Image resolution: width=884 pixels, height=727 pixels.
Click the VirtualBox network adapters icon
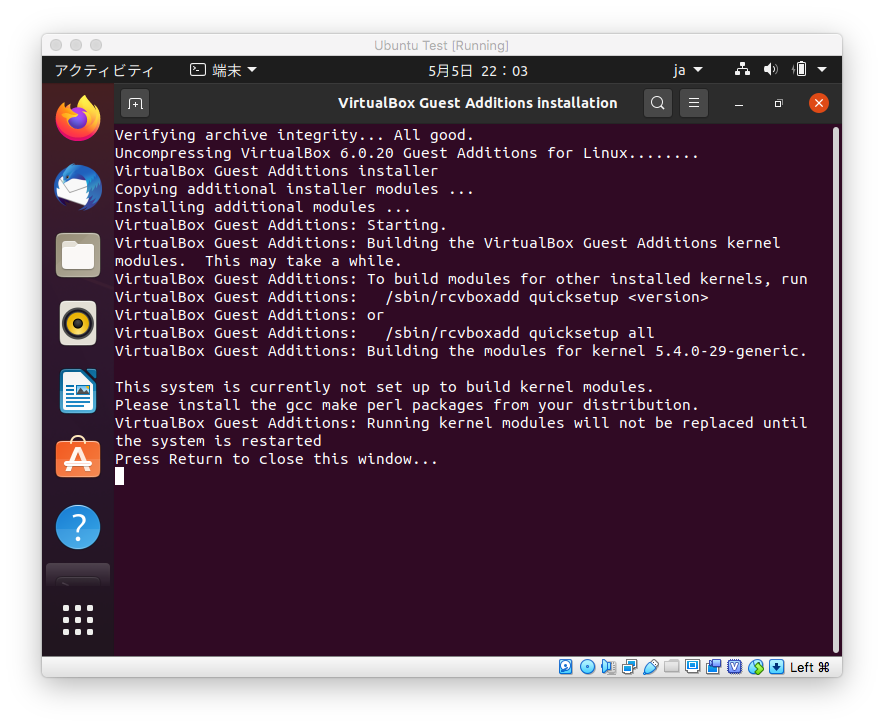pyautogui.click(x=629, y=667)
